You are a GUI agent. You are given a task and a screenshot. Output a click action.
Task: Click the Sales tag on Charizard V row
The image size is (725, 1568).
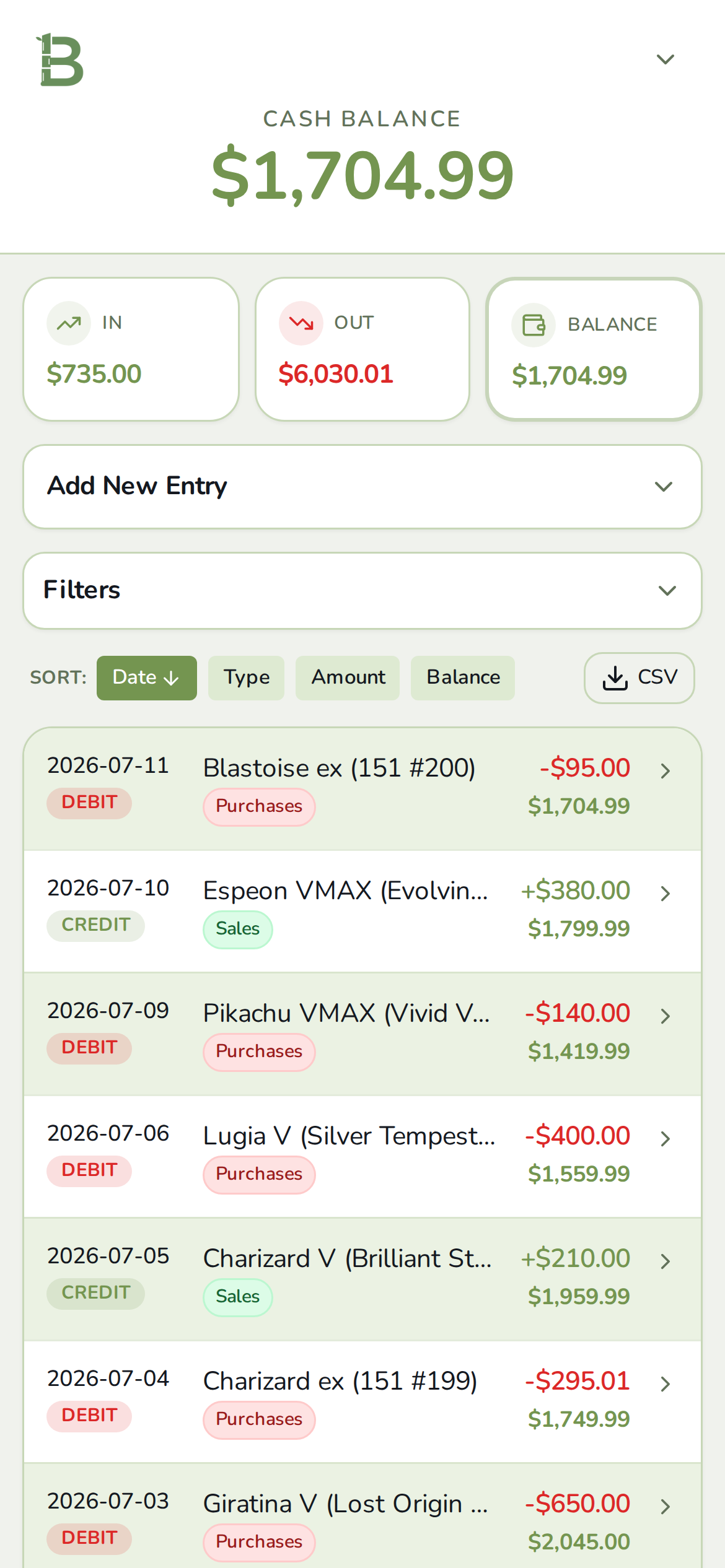pyautogui.click(x=238, y=1297)
